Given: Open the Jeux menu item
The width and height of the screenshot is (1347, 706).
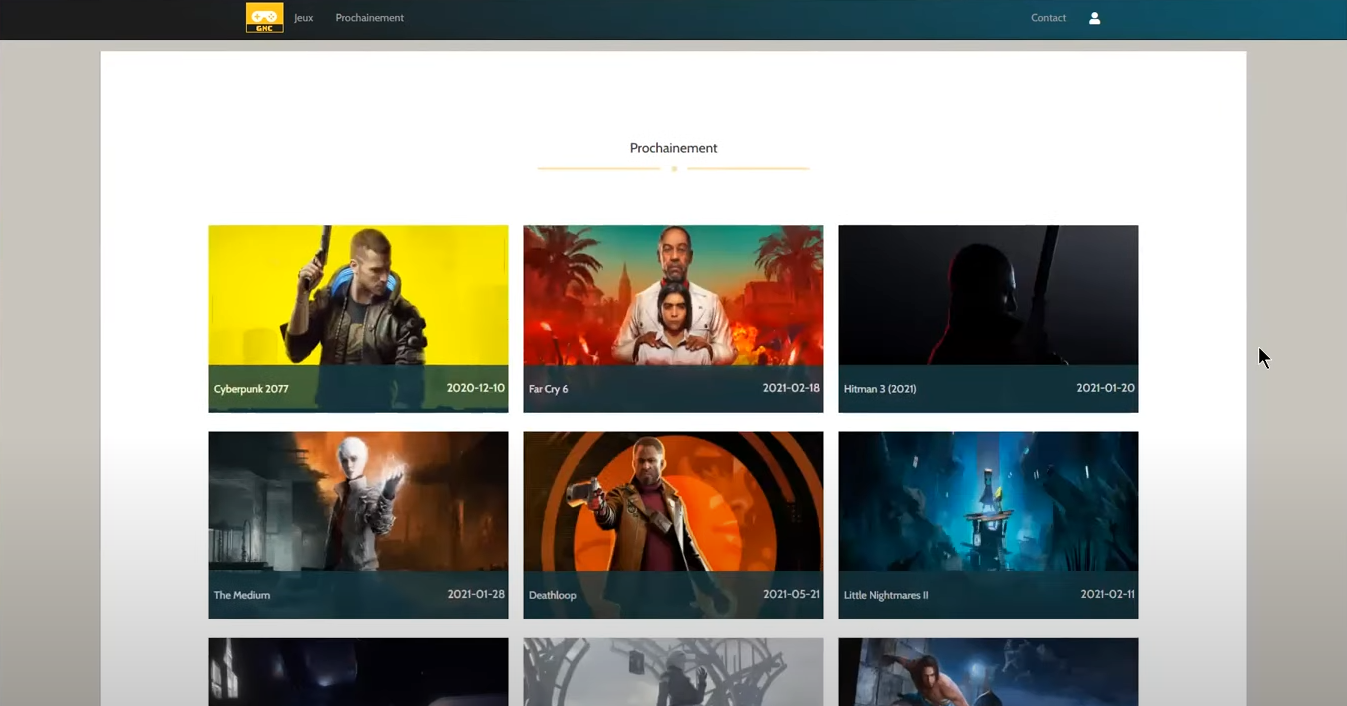Looking at the screenshot, I should pos(303,18).
